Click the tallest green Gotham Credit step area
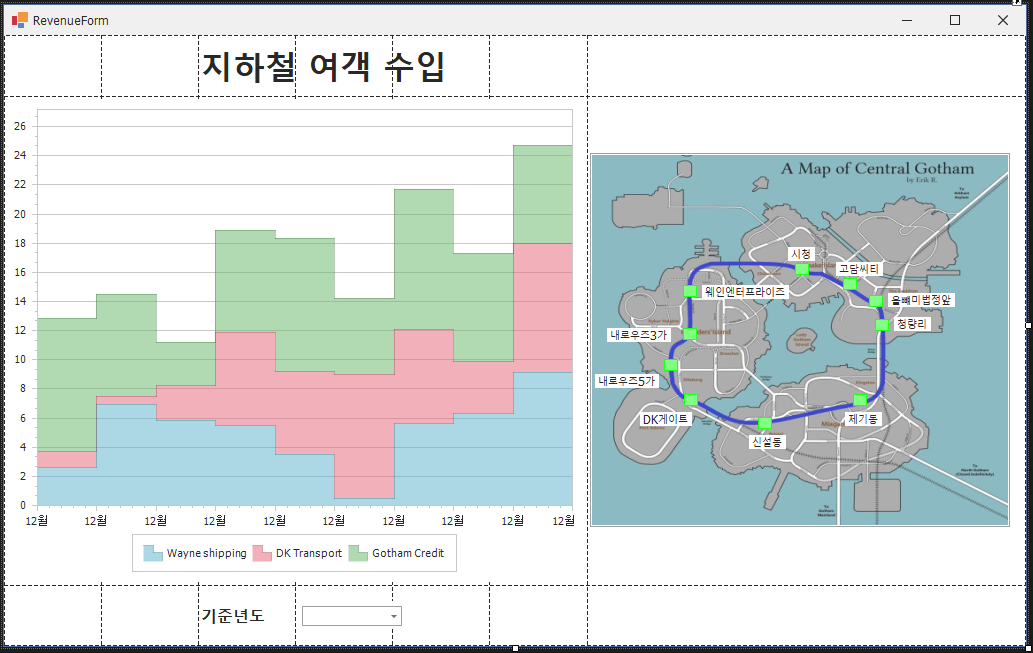 [x=543, y=194]
